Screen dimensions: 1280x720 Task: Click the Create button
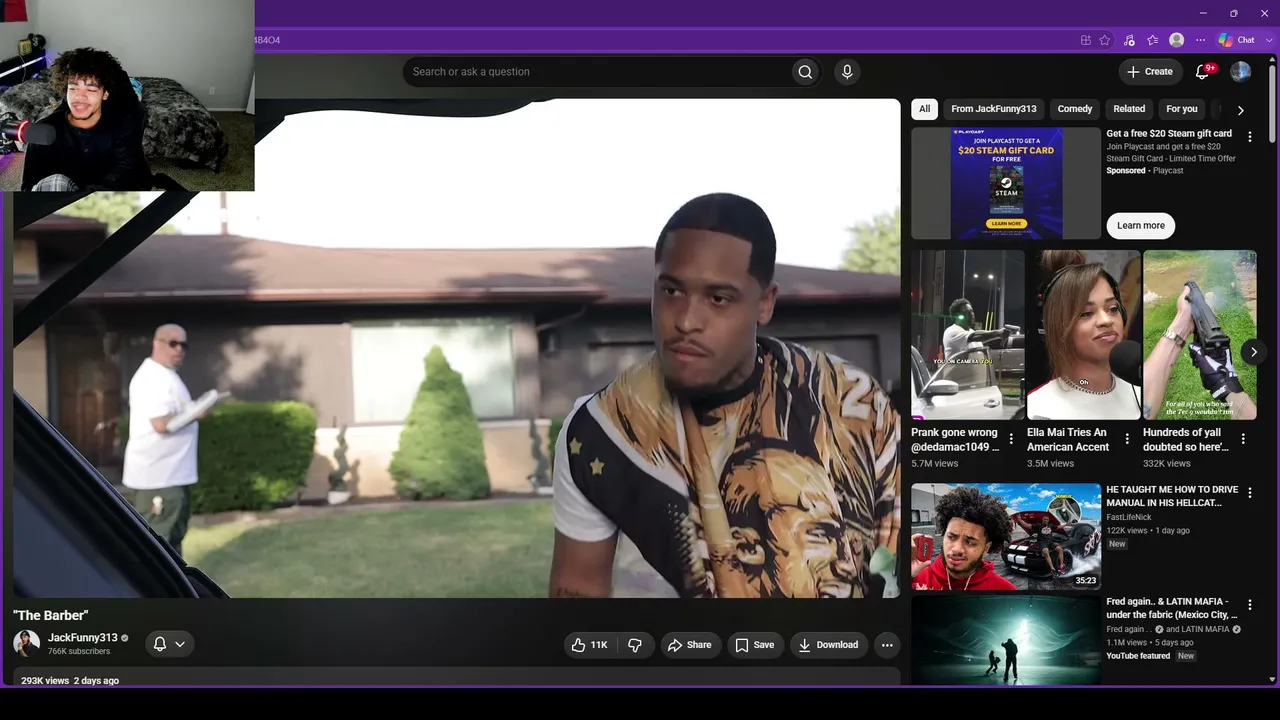(x=1149, y=72)
